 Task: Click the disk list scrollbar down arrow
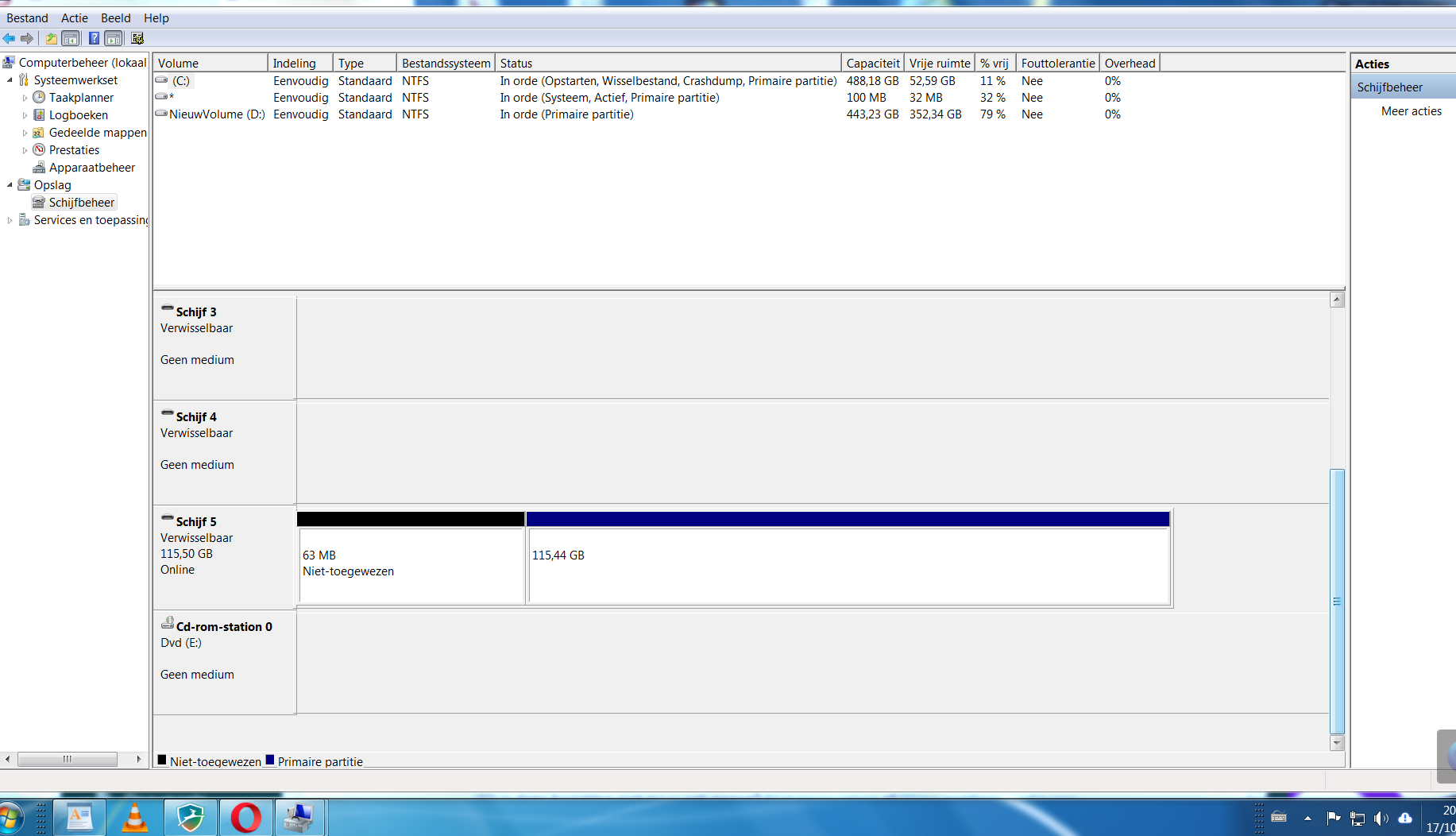click(x=1338, y=743)
